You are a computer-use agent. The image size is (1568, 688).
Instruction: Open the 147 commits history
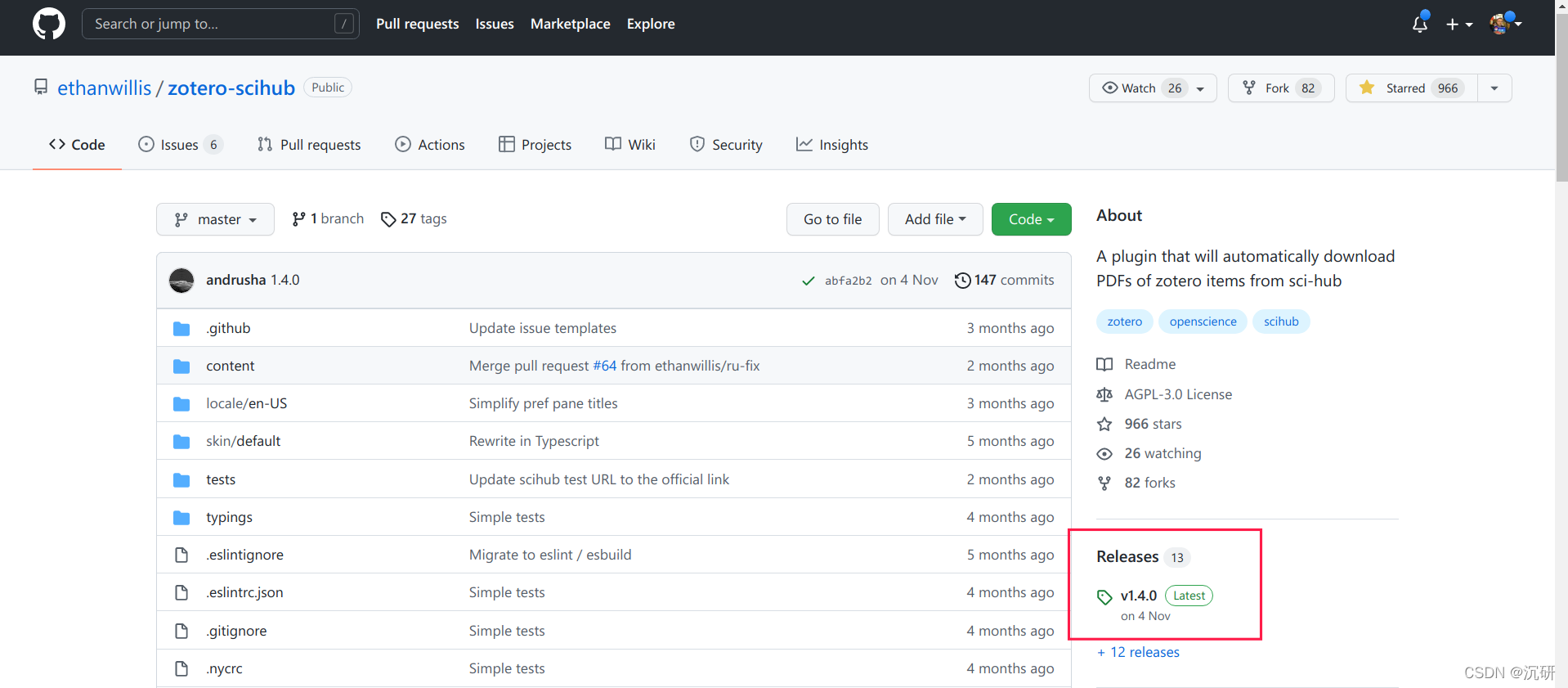tap(1005, 280)
